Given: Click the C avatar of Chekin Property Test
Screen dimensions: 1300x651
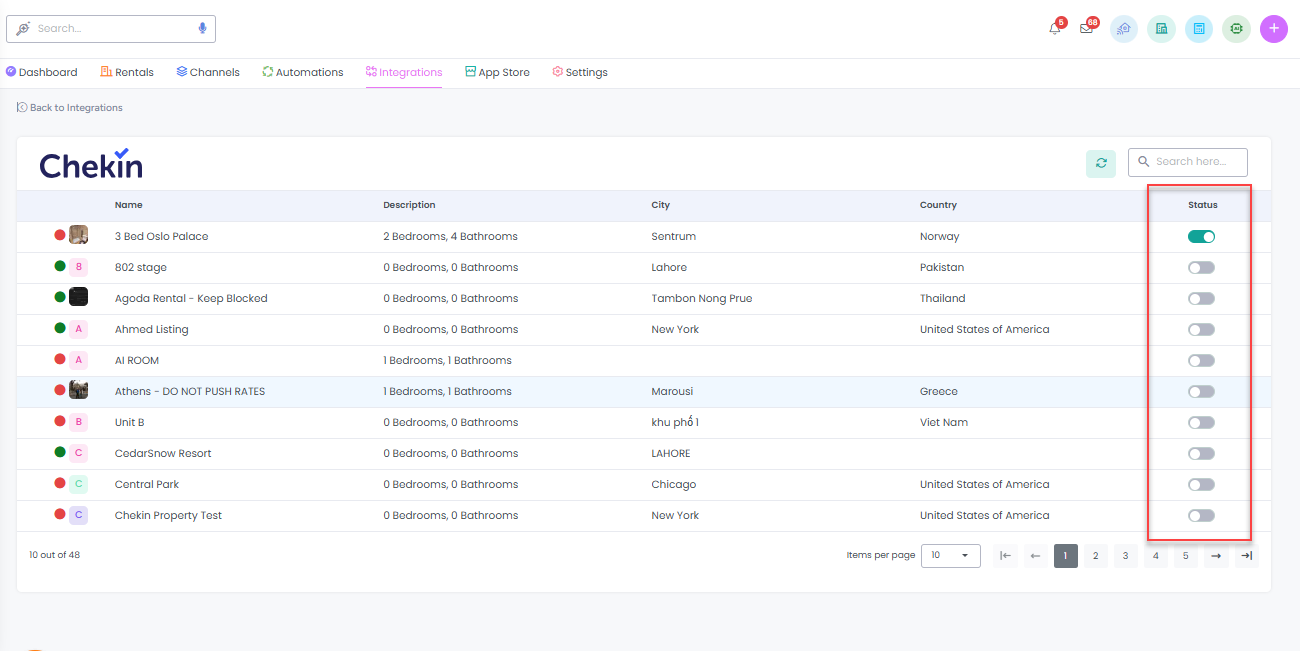Looking at the screenshot, I should pyautogui.click(x=78, y=515).
